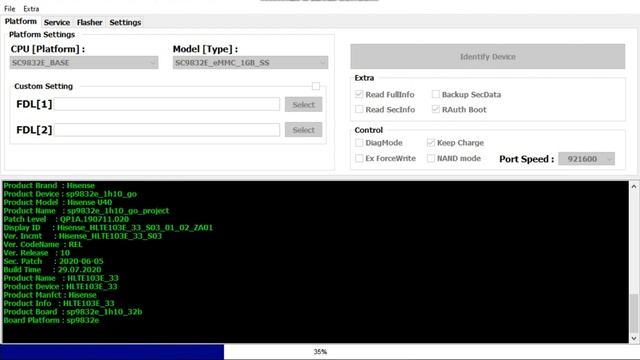Toggle Backup SecData checkbox
Screen dimensions: 640x360
(436, 94)
